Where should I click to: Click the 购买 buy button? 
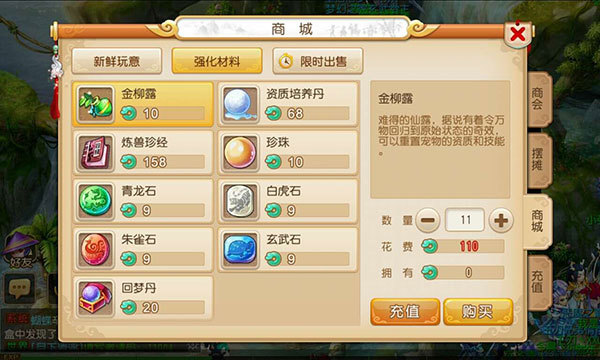tap(478, 312)
